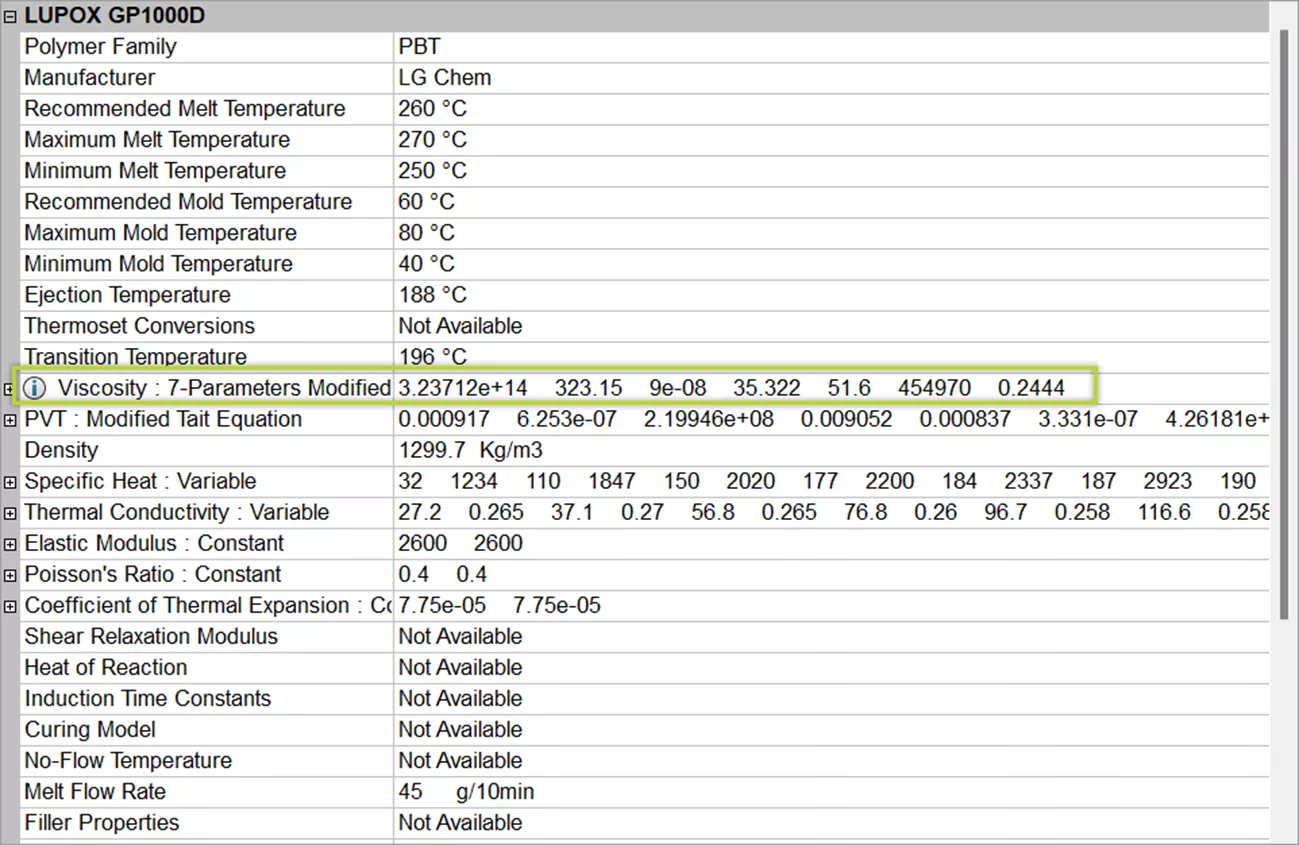
Task: Expand the Thermal Conductivity Variable row
Action: pyautogui.click(x=10, y=513)
